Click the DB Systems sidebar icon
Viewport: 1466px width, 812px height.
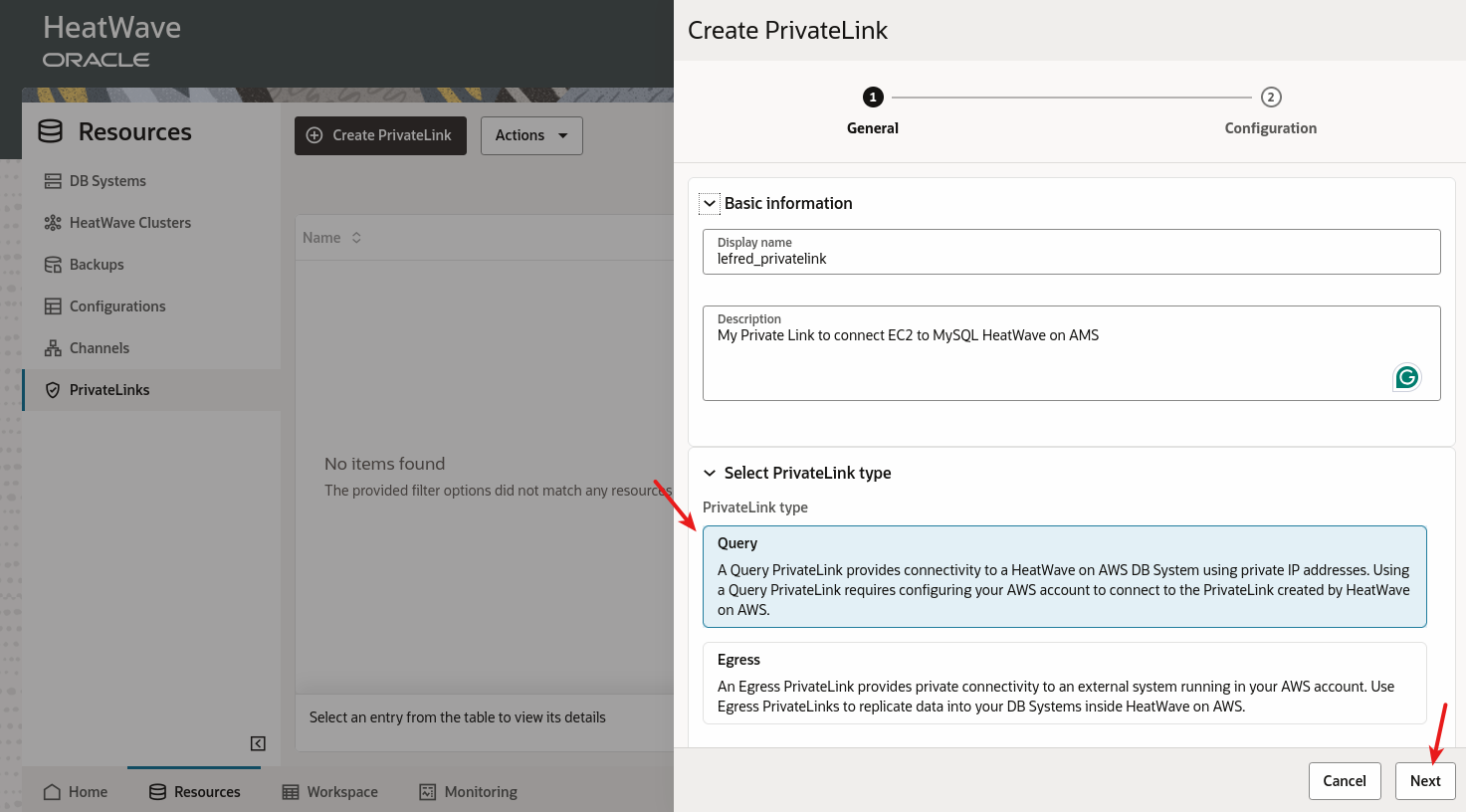pos(53,181)
